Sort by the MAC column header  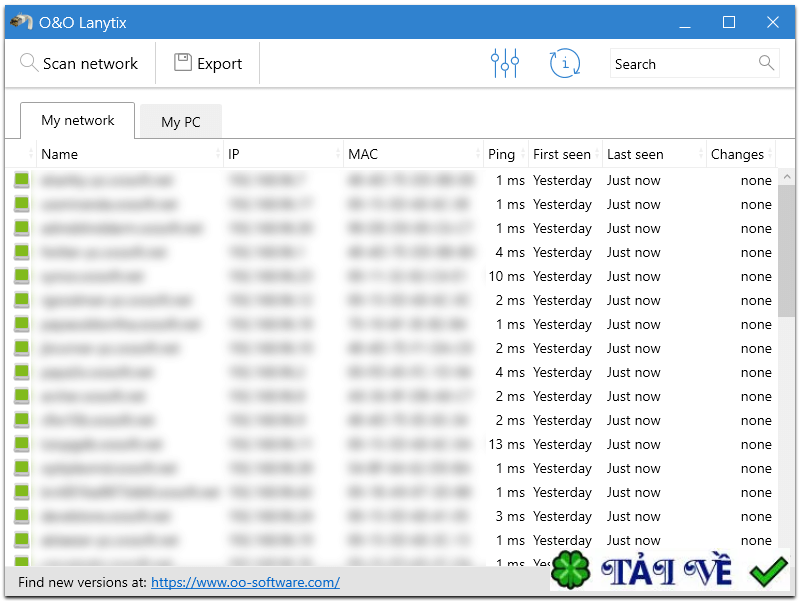(x=363, y=154)
